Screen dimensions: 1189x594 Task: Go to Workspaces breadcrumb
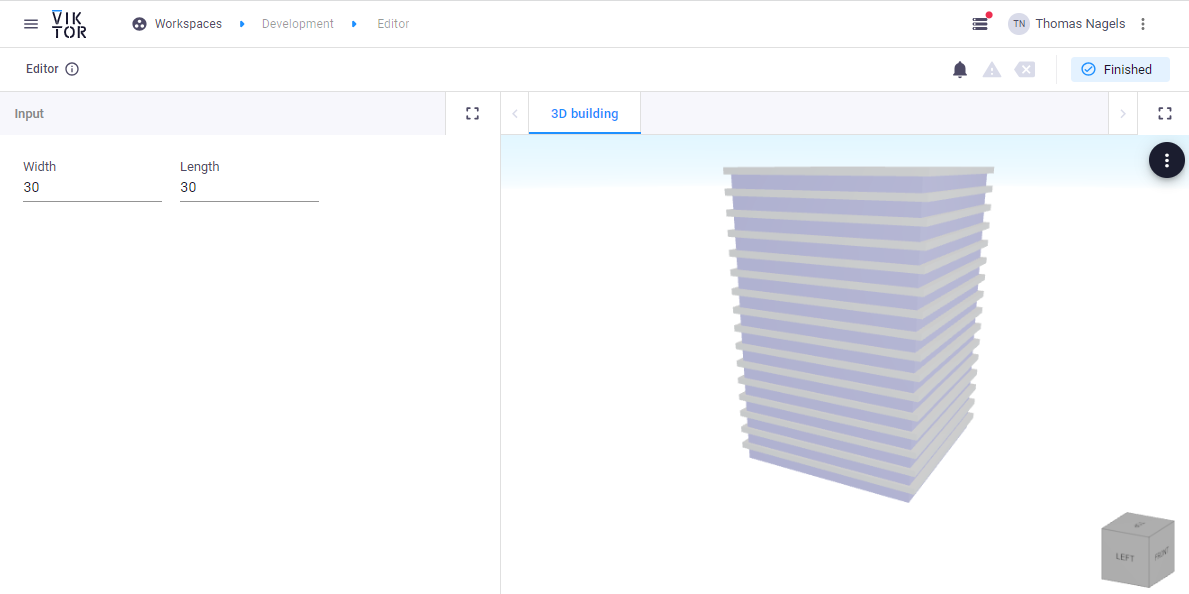pyautogui.click(x=187, y=24)
